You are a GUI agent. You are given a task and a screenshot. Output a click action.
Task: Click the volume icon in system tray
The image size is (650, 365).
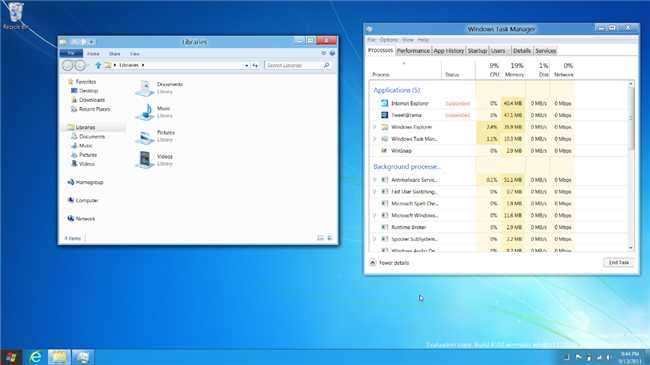(609, 357)
